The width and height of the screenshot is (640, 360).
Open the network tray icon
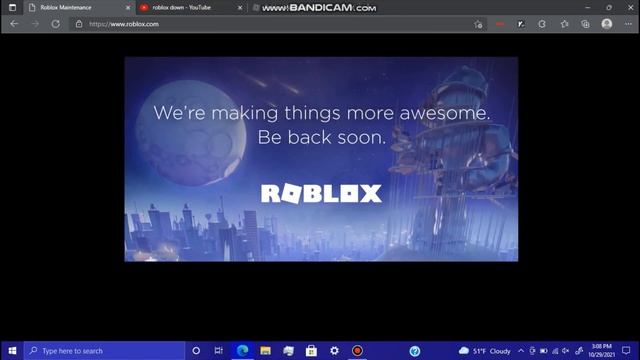pos(555,351)
